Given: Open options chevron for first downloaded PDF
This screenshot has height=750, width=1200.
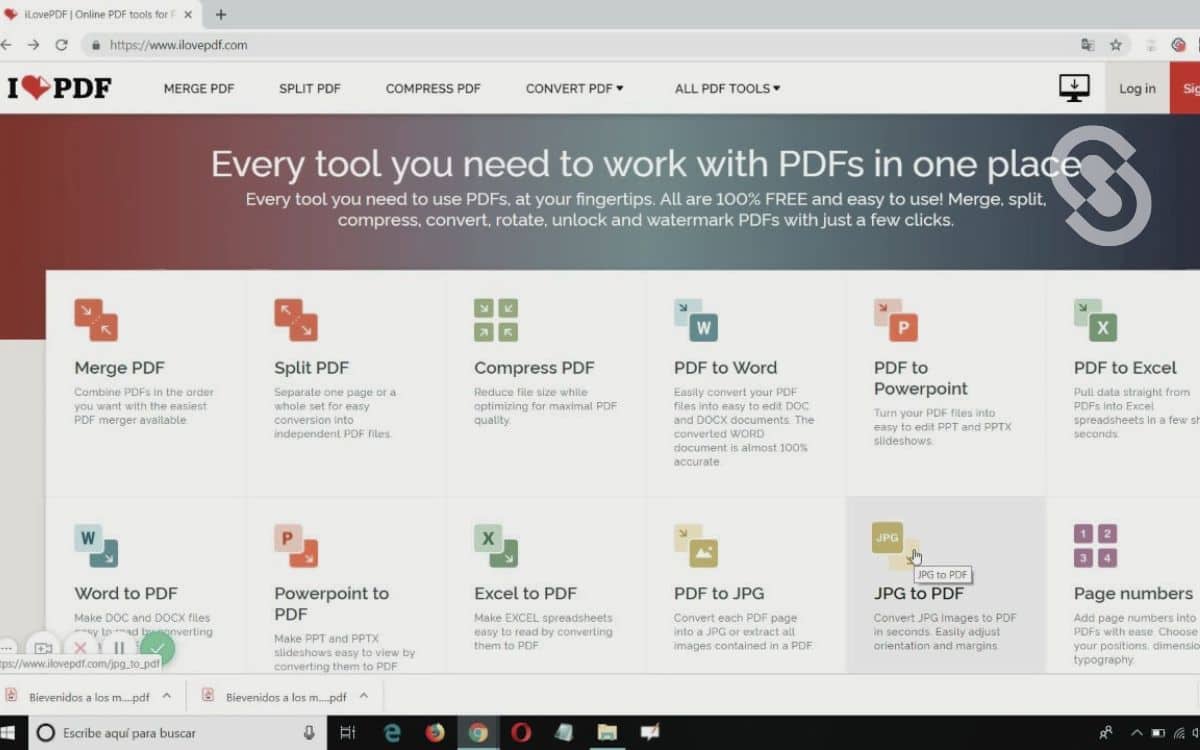Looking at the screenshot, I should pyautogui.click(x=167, y=696).
